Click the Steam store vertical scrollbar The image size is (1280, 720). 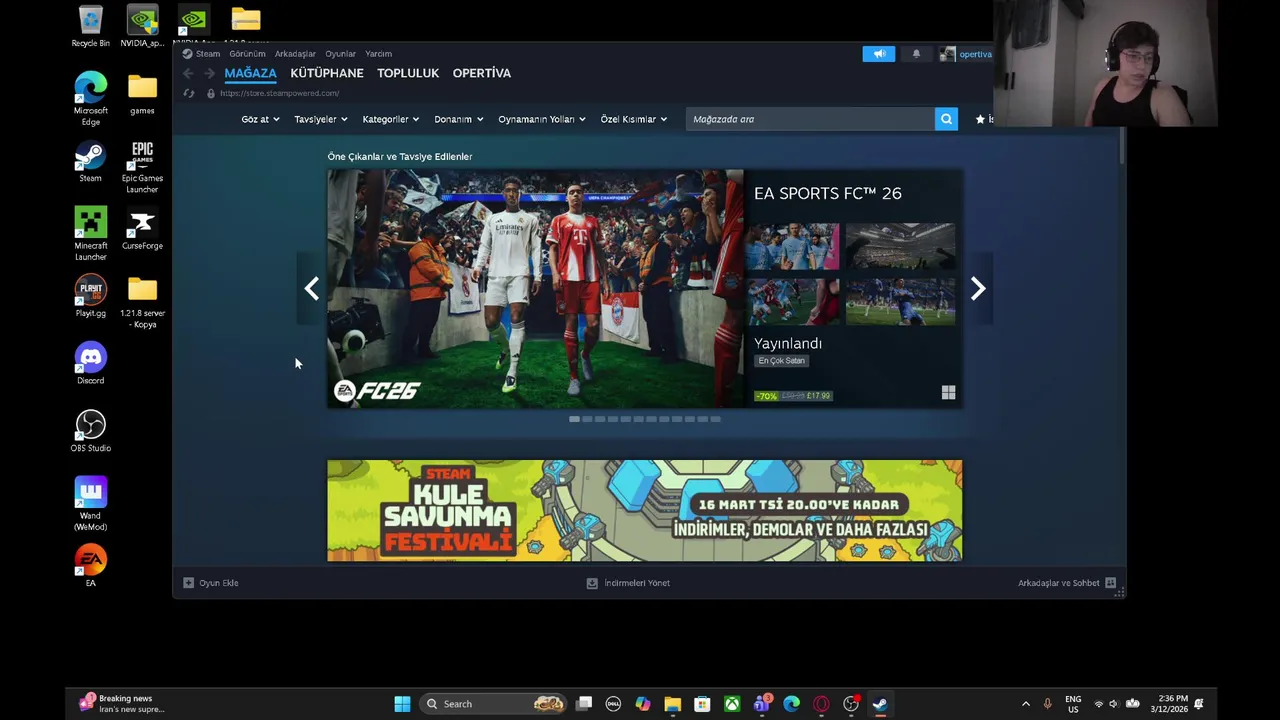1122,145
